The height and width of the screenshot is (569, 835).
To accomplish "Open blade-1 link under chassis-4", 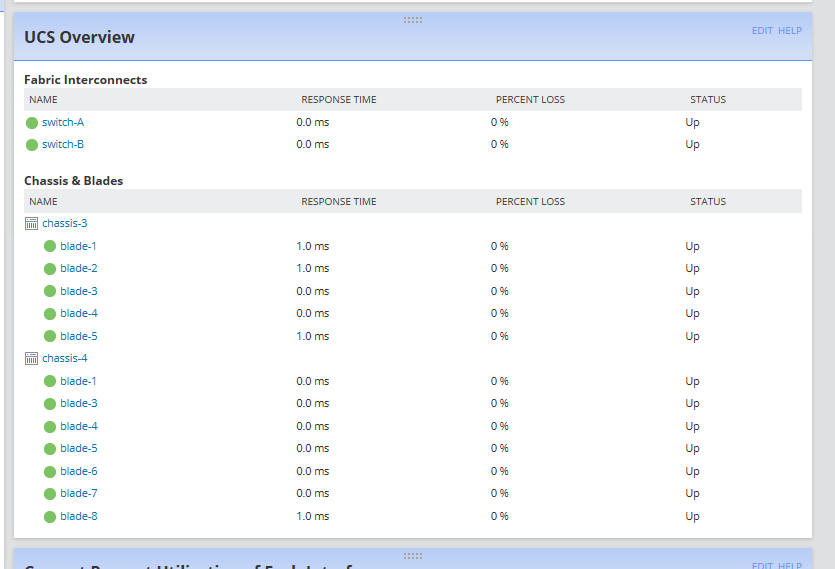I will coord(78,381).
